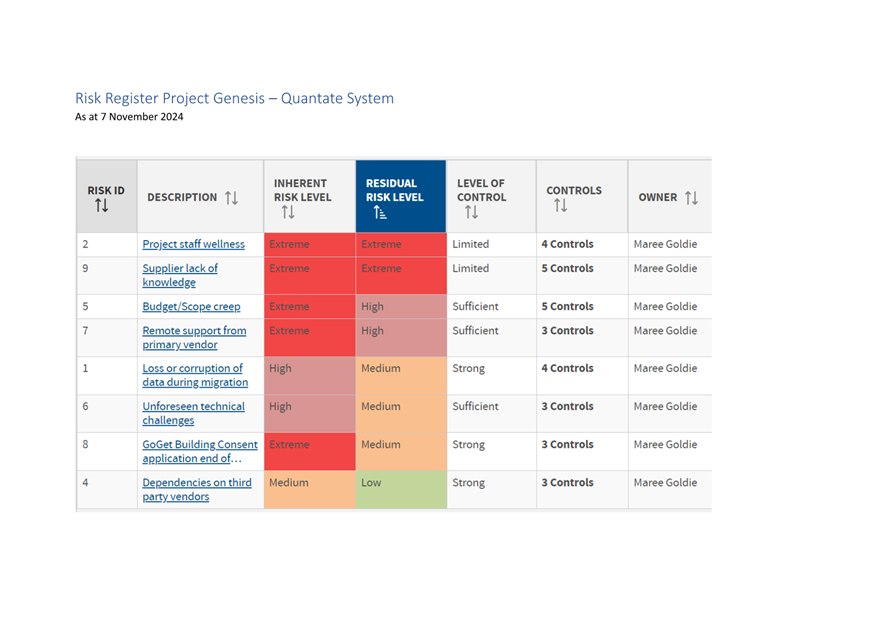Click the DESCRIPTION column header label

pyautogui.click(x=182, y=197)
